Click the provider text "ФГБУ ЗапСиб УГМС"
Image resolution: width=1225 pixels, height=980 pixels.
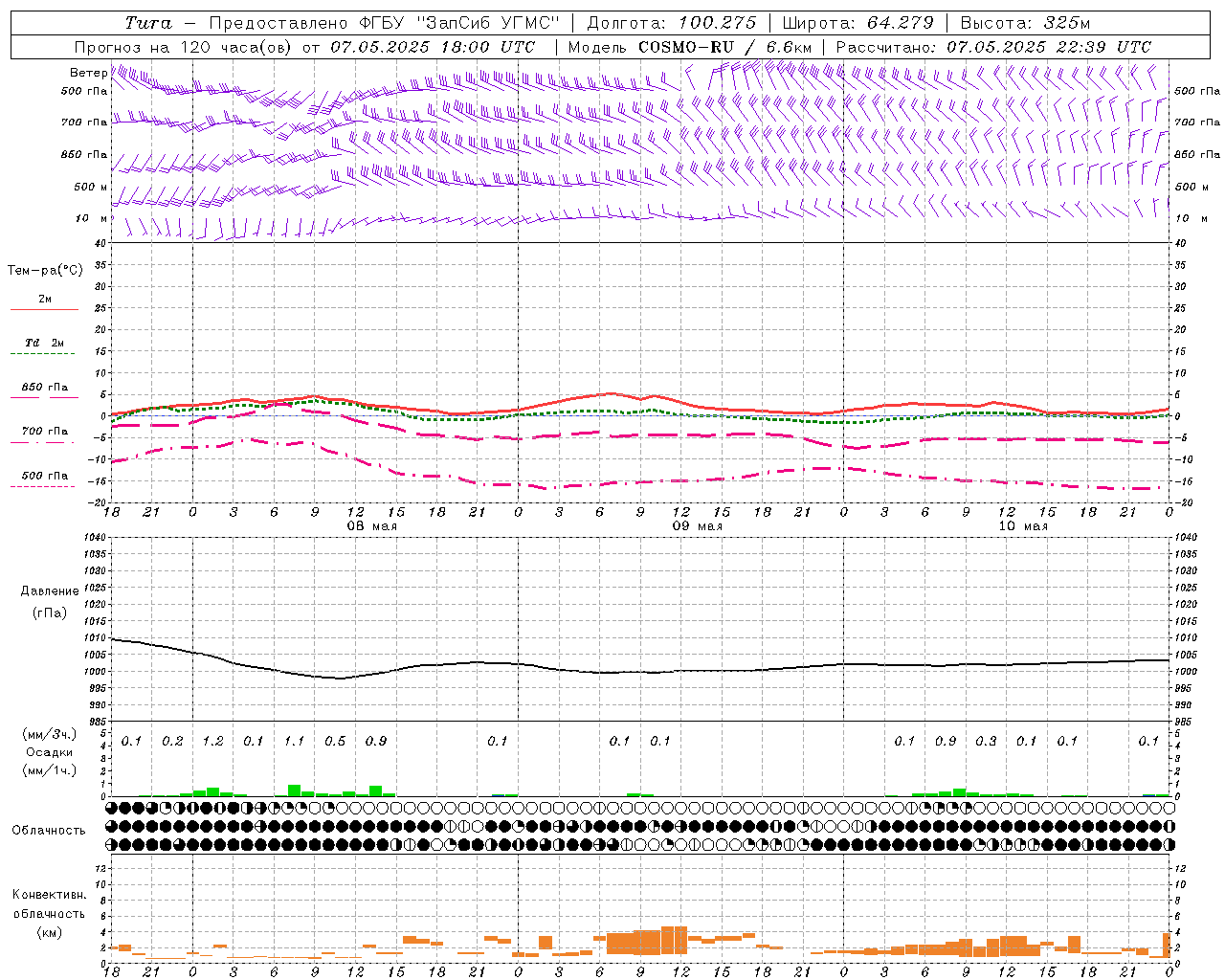[x=460, y=23]
